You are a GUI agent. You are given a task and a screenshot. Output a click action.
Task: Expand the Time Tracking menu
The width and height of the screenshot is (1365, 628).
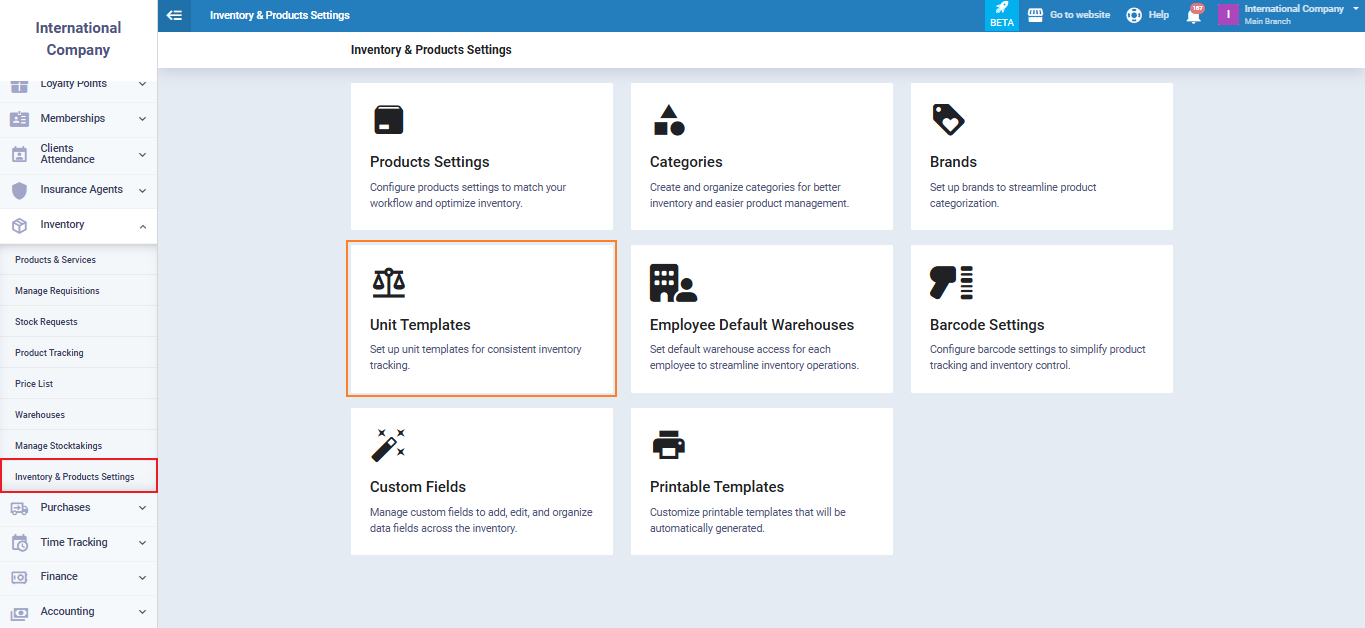pos(78,542)
